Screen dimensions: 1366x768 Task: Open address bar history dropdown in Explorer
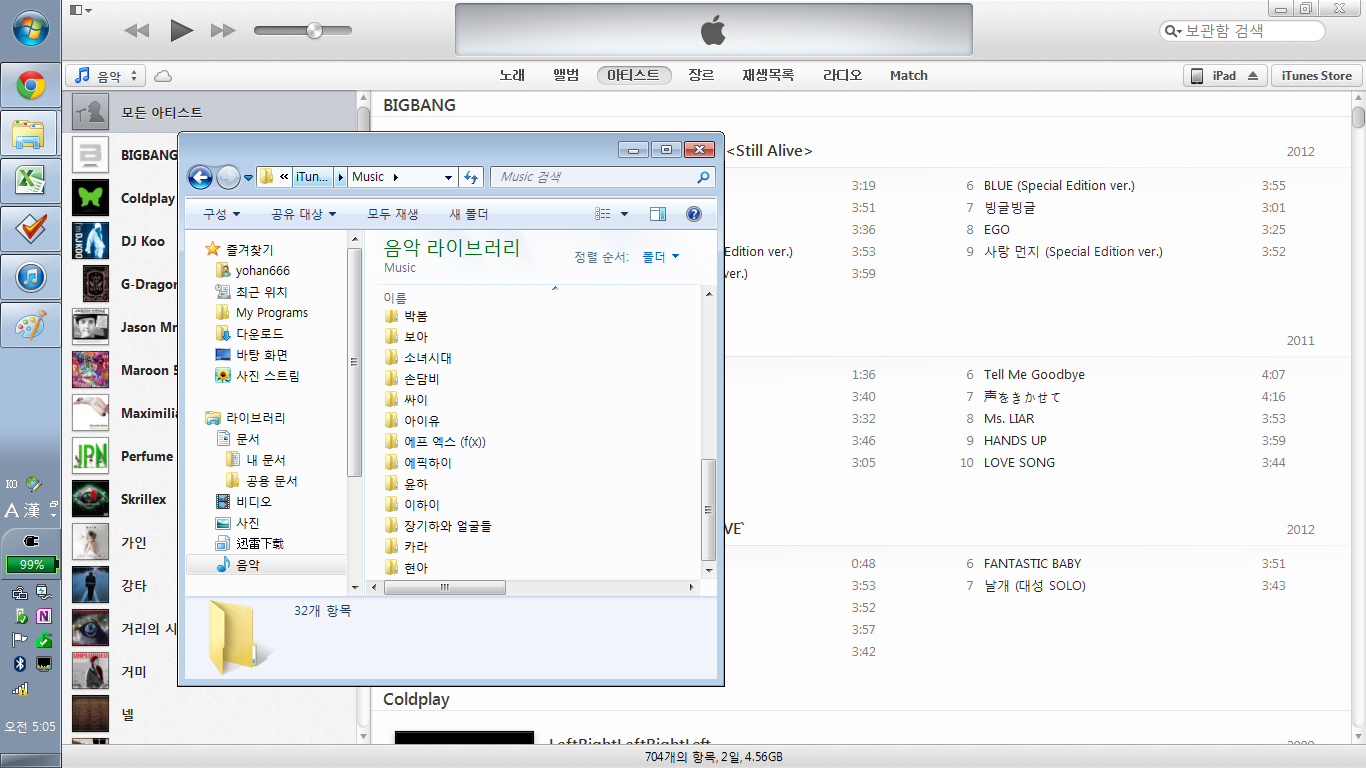pyautogui.click(x=449, y=177)
